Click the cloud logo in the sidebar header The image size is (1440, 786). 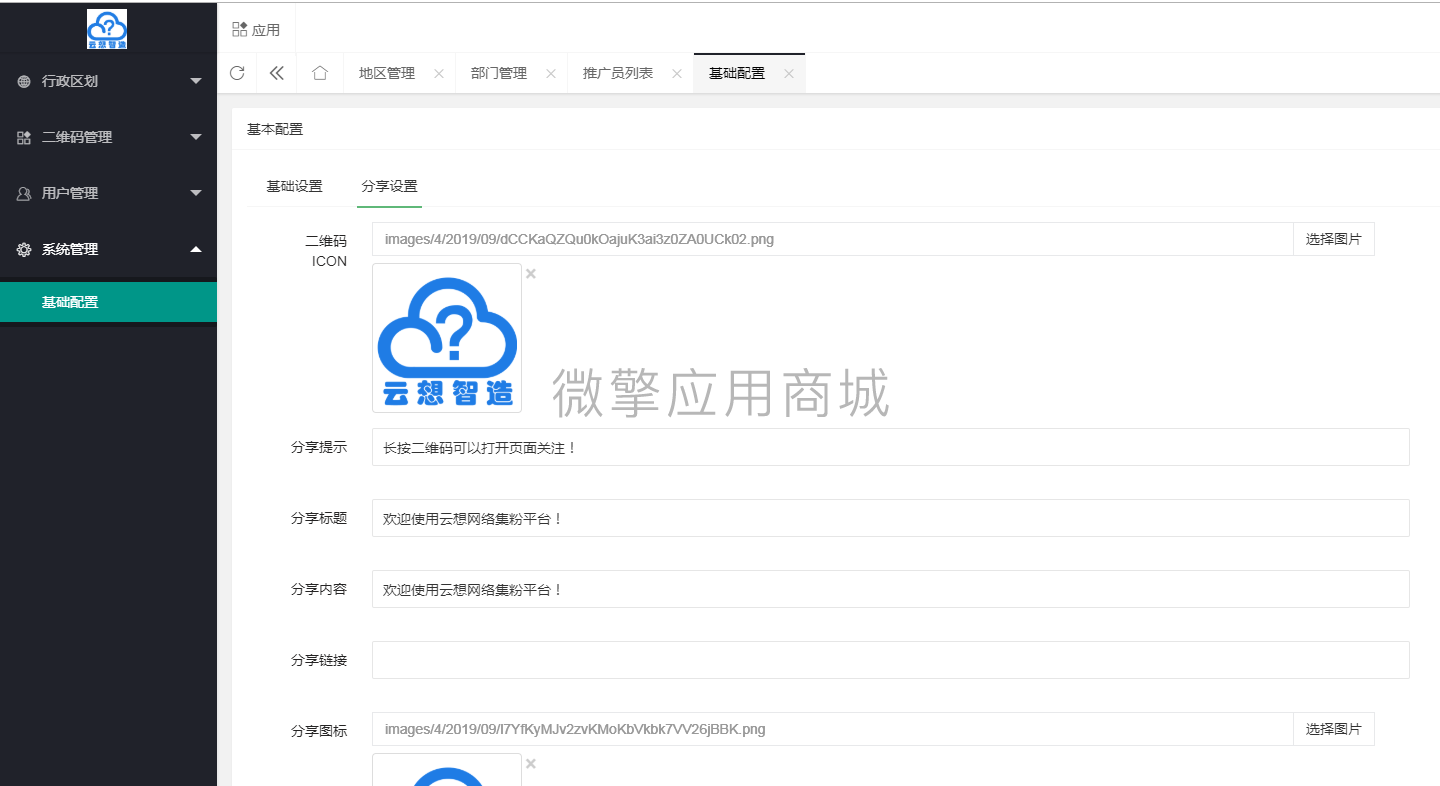click(x=107, y=29)
